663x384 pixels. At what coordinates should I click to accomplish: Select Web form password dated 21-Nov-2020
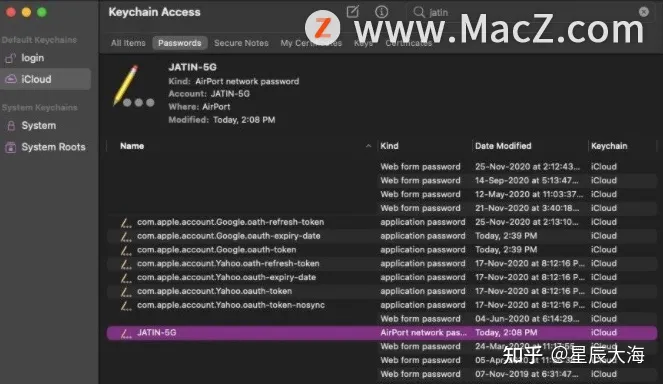click(x=382, y=208)
